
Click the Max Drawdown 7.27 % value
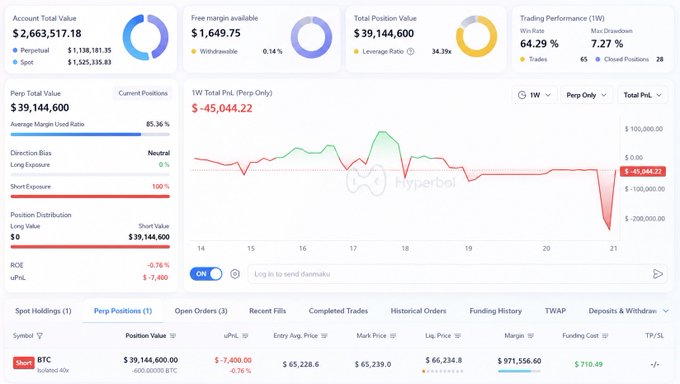point(607,44)
